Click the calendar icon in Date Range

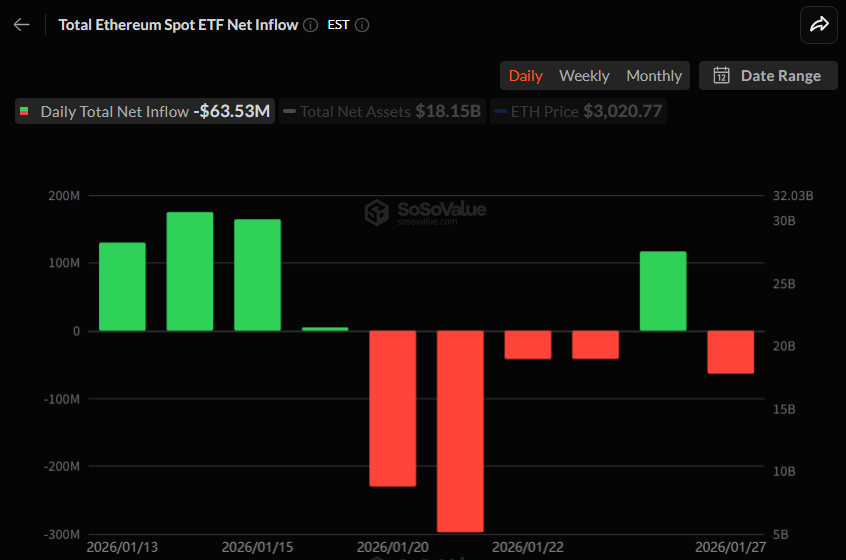[720, 76]
